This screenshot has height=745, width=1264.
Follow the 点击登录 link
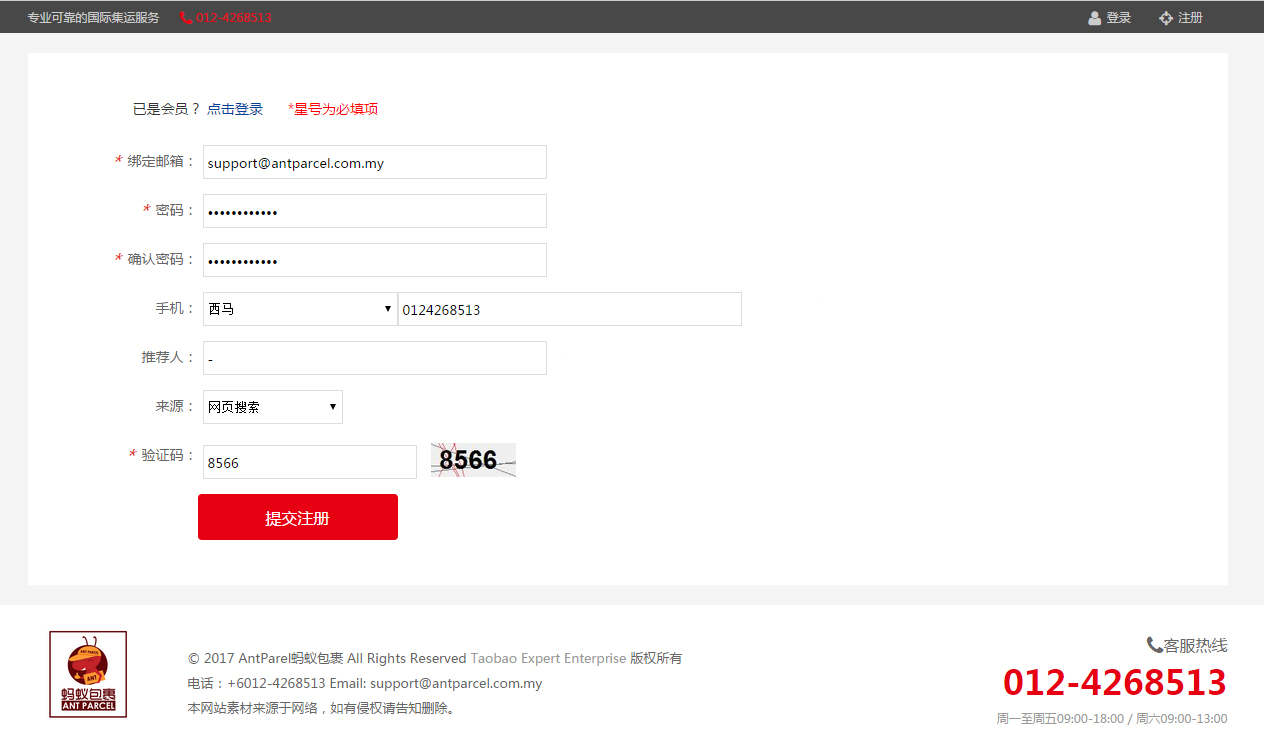point(235,109)
